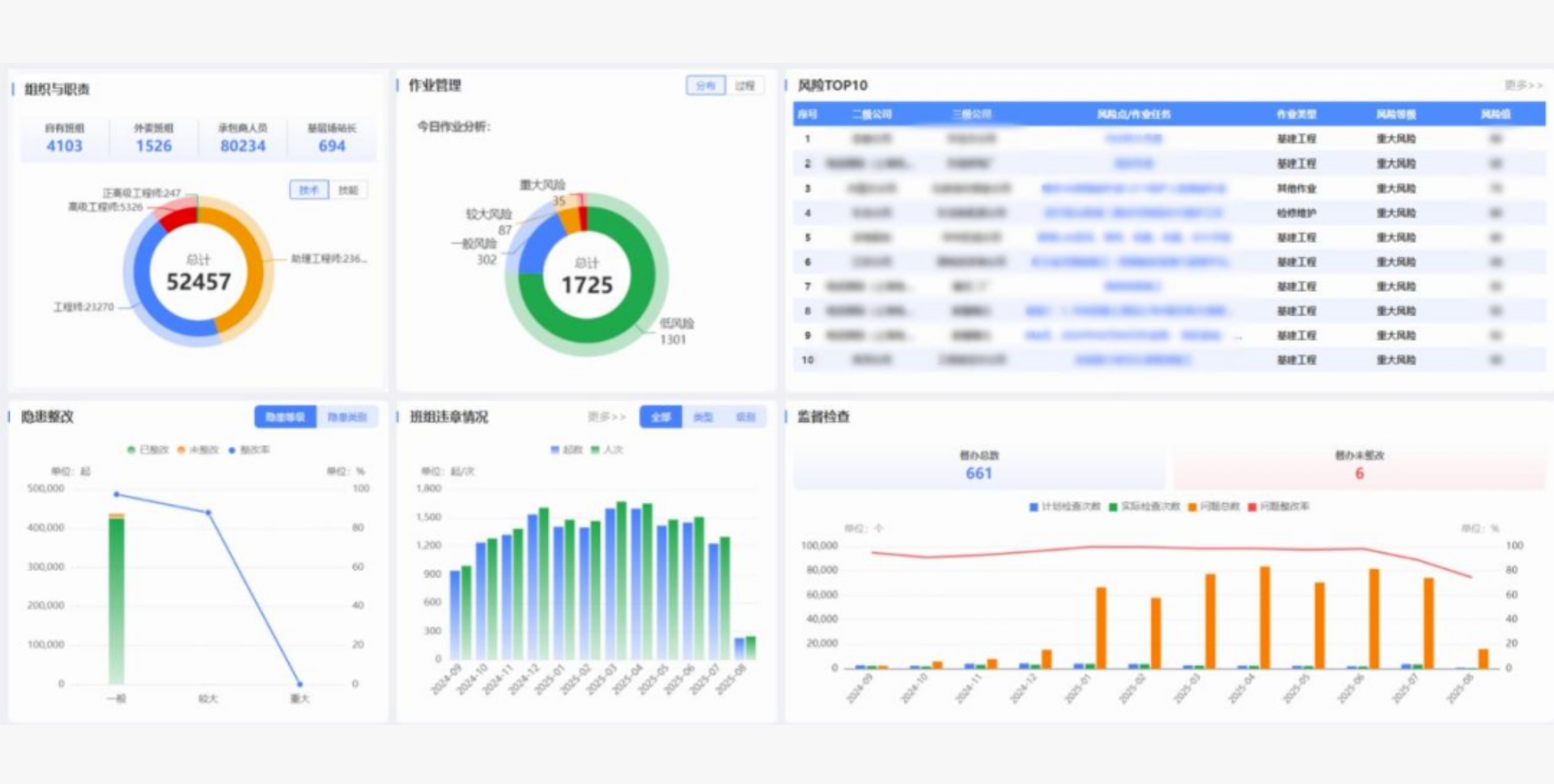The height and width of the screenshot is (784, 1554).
Task: Toggle the 未整改 orange legend marker
Action: (182, 450)
